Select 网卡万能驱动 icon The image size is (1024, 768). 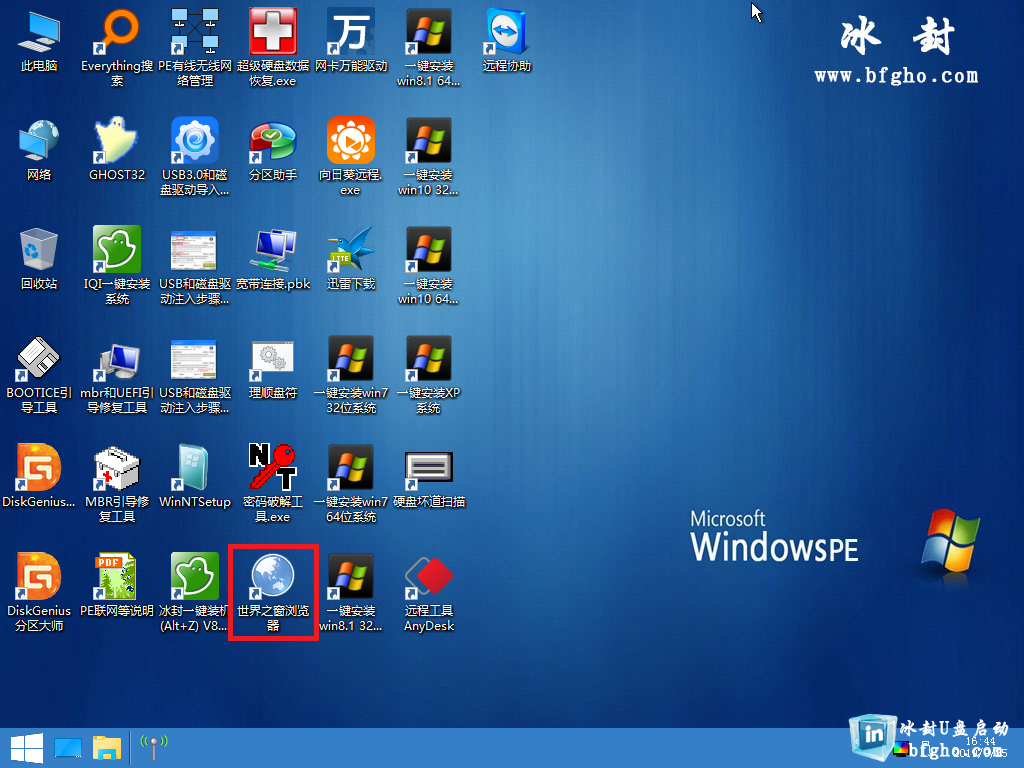tap(351, 40)
